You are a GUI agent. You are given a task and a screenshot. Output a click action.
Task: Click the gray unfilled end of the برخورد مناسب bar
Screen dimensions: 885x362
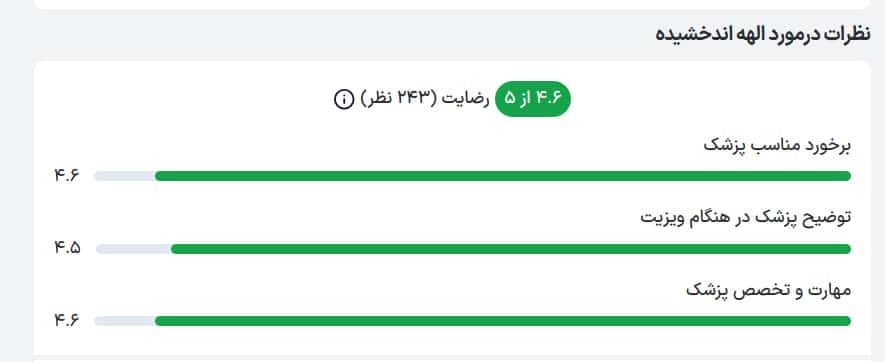tap(124, 176)
